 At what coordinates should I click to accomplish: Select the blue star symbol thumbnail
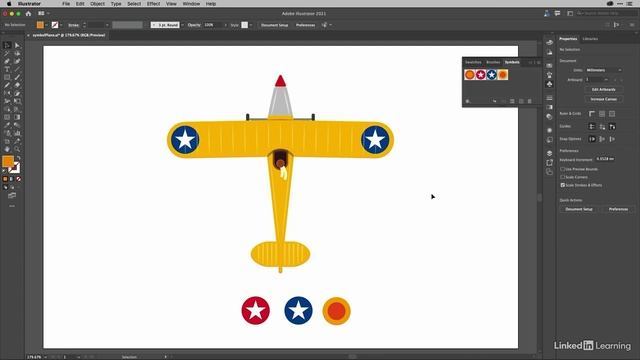[x=491, y=75]
